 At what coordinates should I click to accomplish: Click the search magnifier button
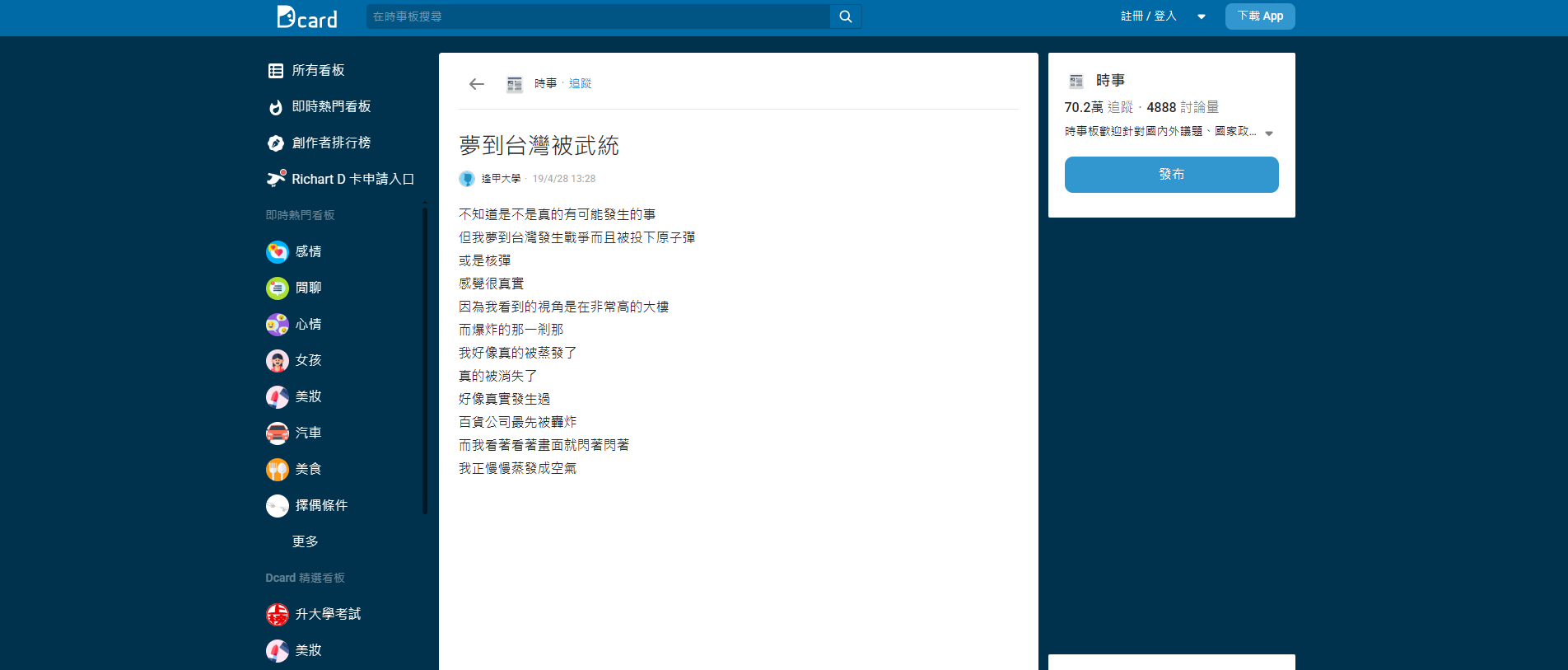coord(845,16)
